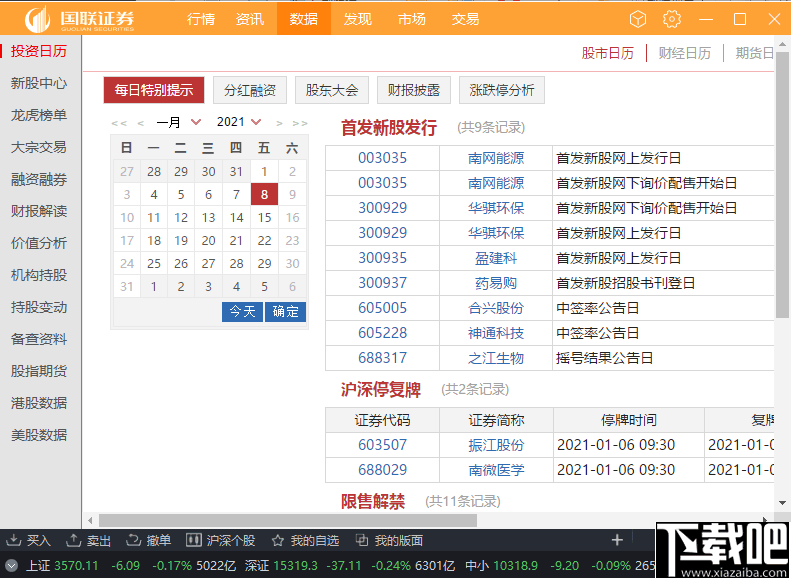The height and width of the screenshot is (578, 791).
Task: Select 股市日历 tab
Action: tap(607, 53)
